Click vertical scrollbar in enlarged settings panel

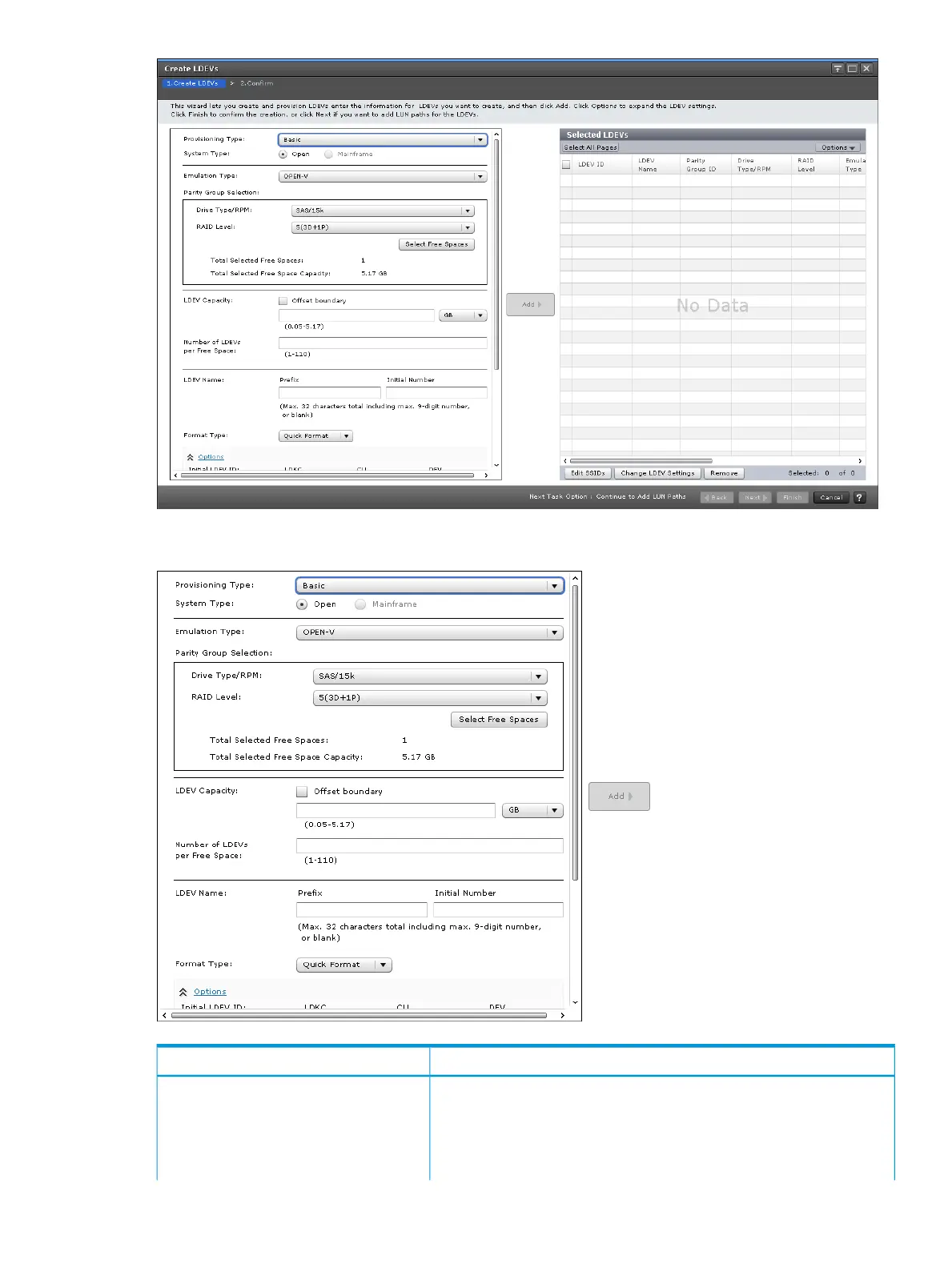click(x=575, y=732)
